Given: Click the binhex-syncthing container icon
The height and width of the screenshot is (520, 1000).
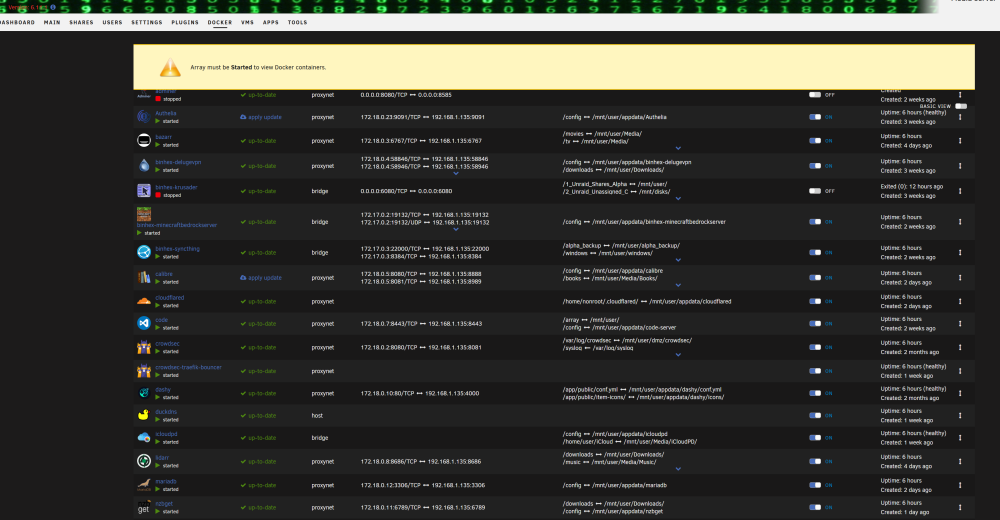Looking at the screenshot, I should (143, 252).
